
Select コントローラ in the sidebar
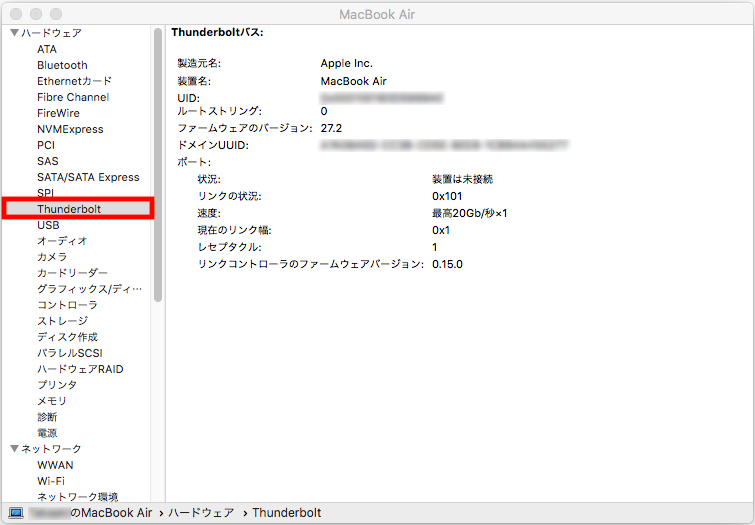click(x=67, y=305)
